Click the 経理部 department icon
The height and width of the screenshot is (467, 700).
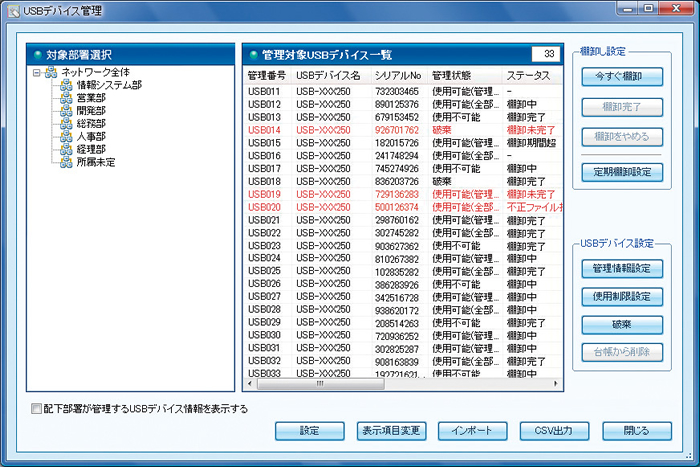point(67,149)
